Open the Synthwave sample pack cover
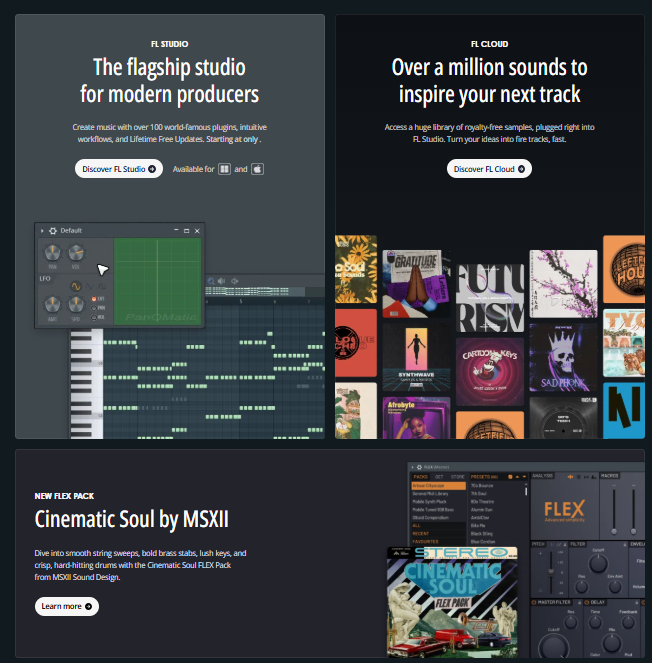Image resolution: width=652 pixels, height=663 pixels. tap(416, 357)
